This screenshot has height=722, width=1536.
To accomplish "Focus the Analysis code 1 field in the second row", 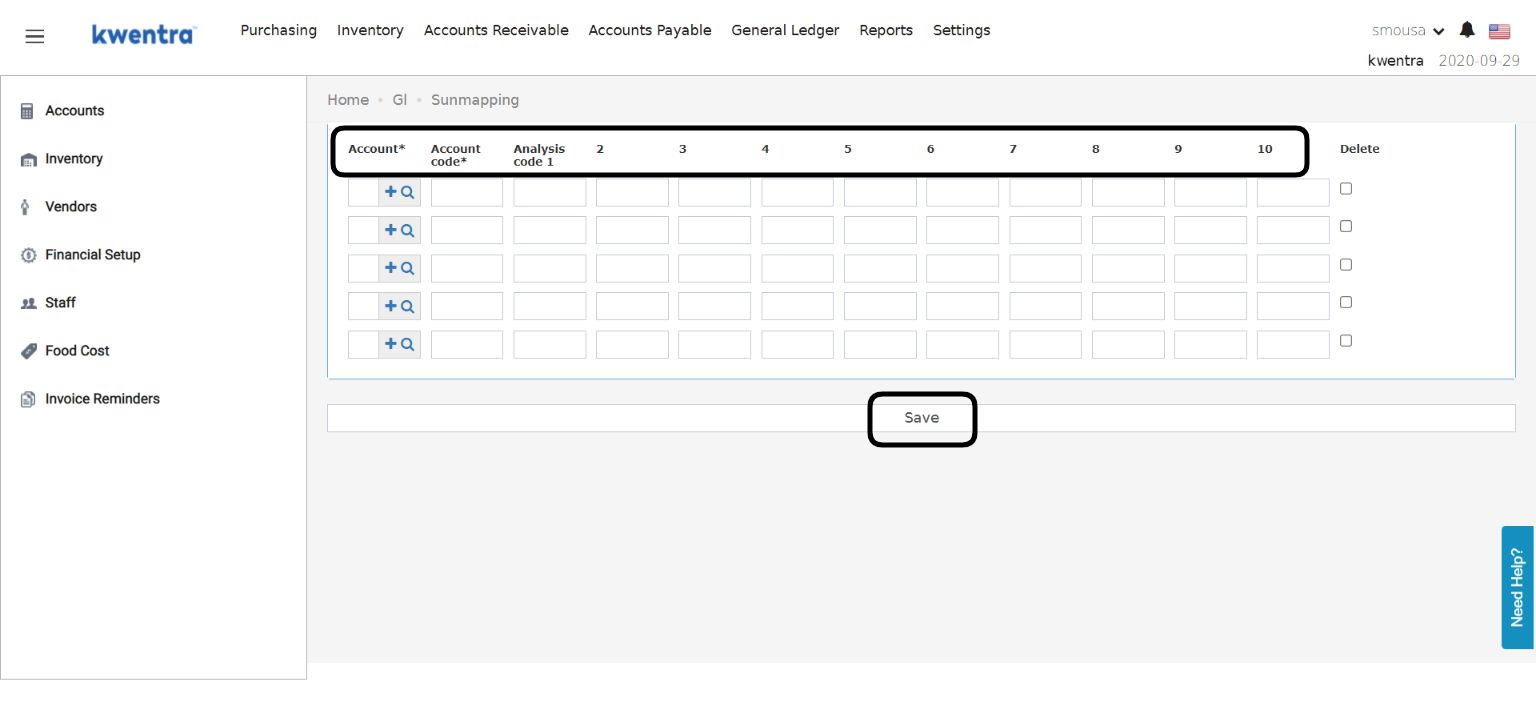I will tap(550, 230).
